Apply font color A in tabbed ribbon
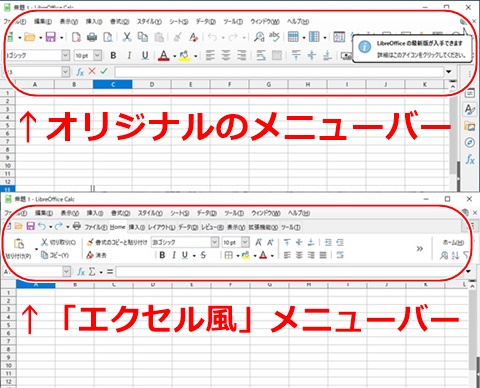Viewport: 480px width, 388px height. click(263, 255)
